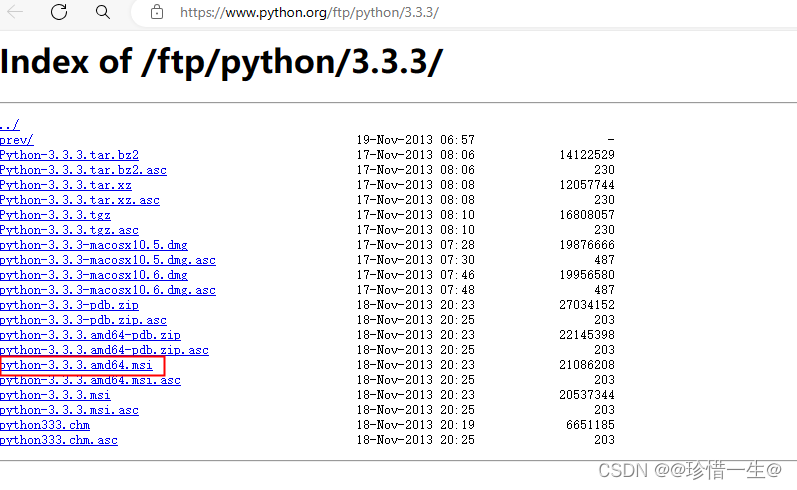This screenshot has width=797, height=490.
Task: Click file size 6651185
Action: [x=590, y=425]
